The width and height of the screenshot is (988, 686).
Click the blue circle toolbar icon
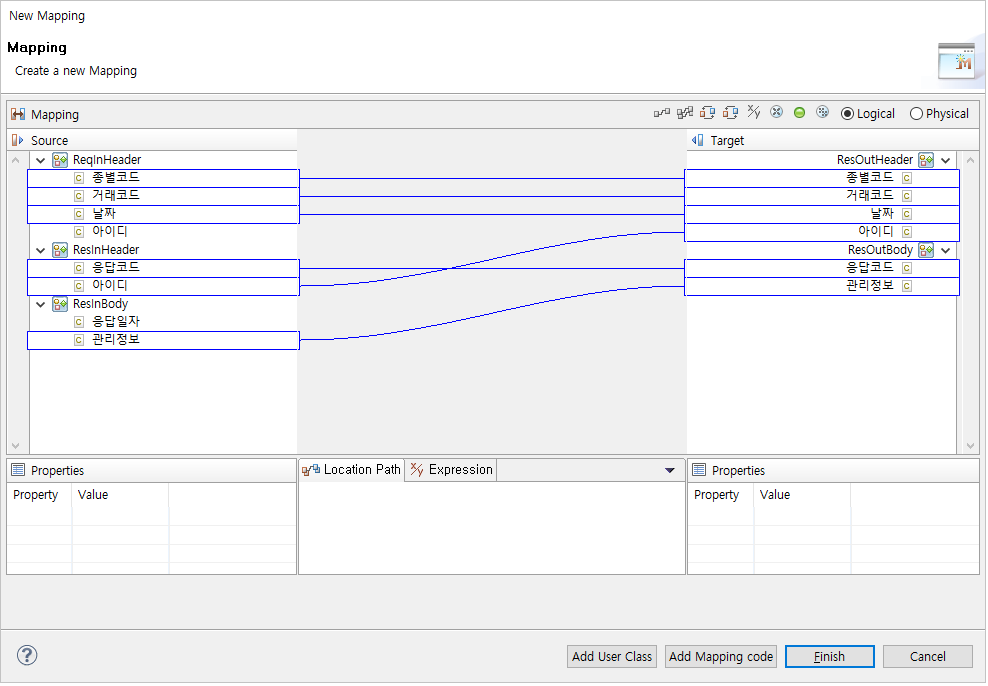coord(822,112)
